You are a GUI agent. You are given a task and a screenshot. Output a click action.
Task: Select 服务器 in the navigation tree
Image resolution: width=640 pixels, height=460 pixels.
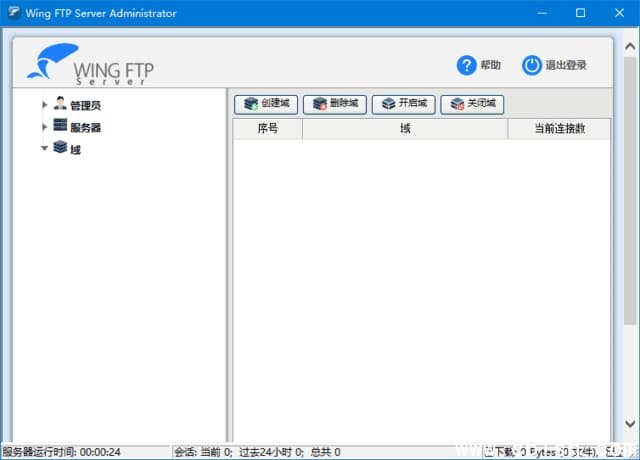(86, 128)
